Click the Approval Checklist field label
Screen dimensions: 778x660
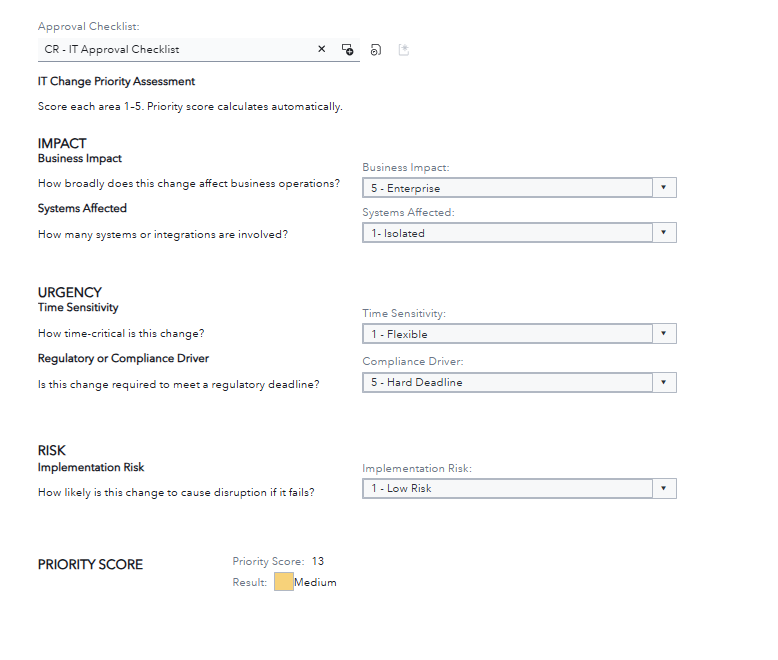click(x=89, y=26)
